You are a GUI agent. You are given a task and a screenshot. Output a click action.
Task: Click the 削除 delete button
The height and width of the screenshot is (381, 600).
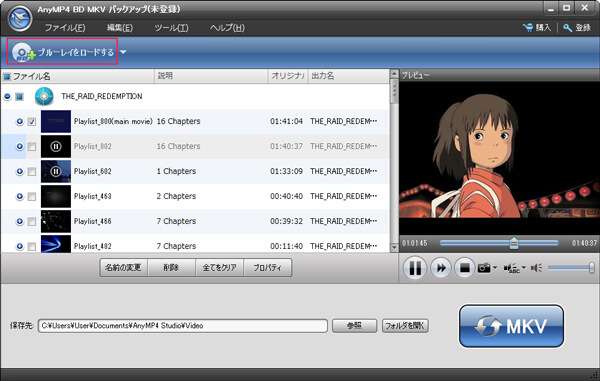(171, 267)
